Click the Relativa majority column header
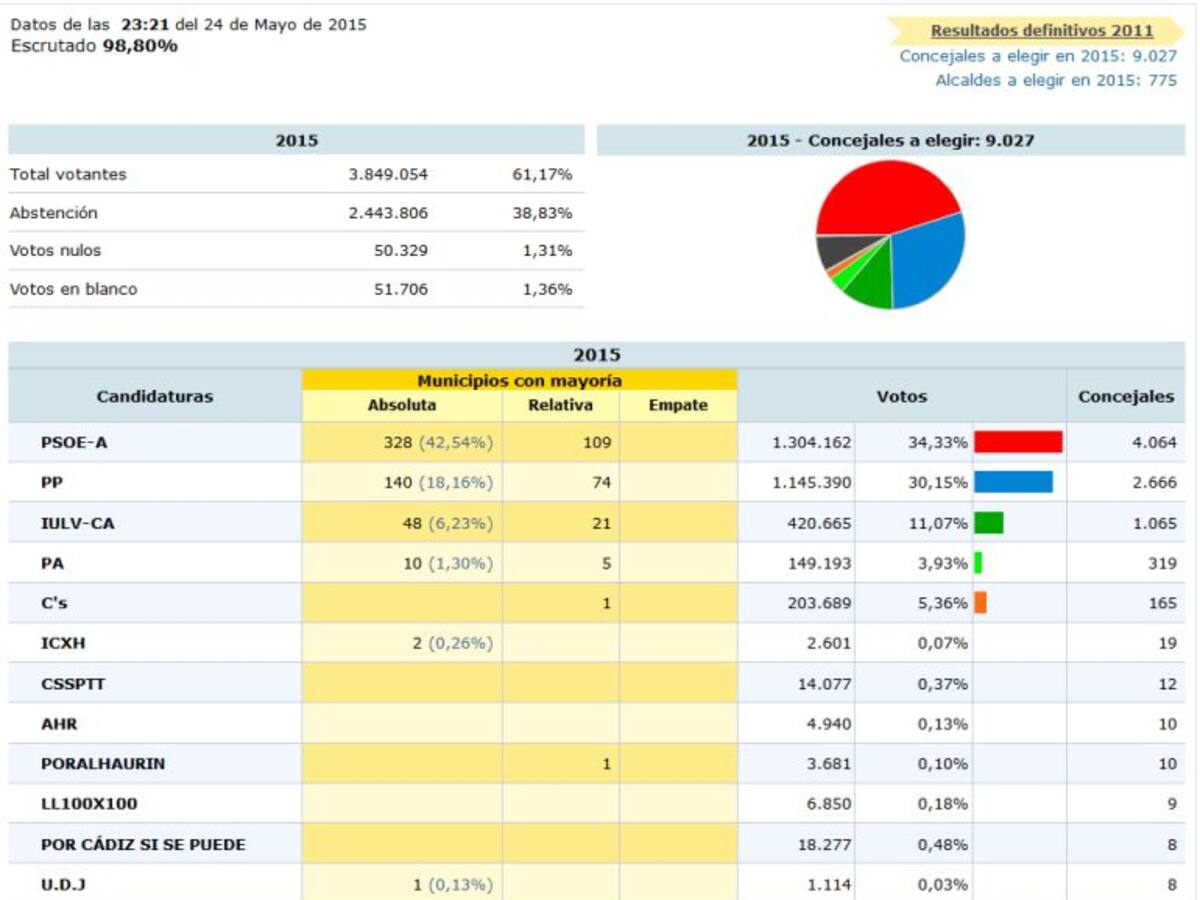This screenshot has height=900, width=1200. point(560,405)
